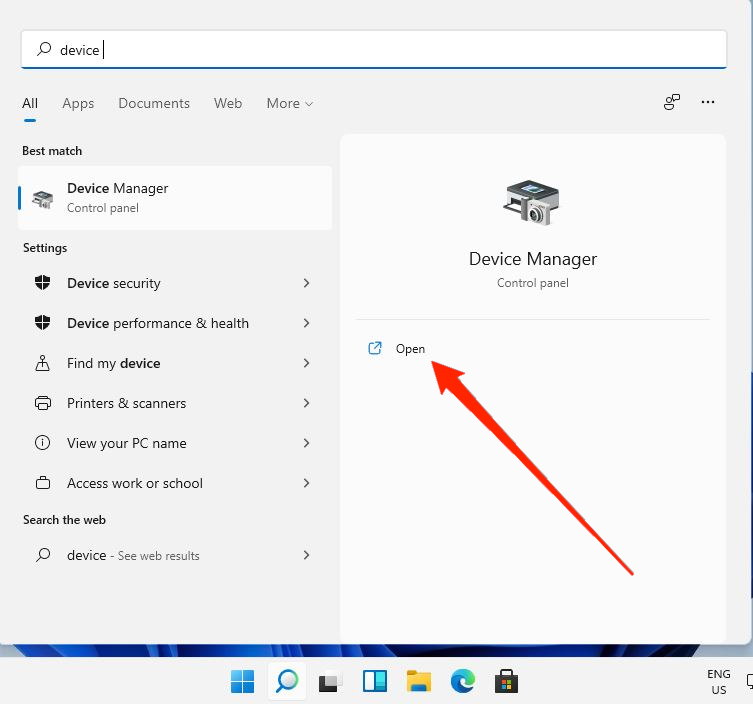Expand Device security result arrow
This screenshot has height=704, width=753.
click(306, 284)
